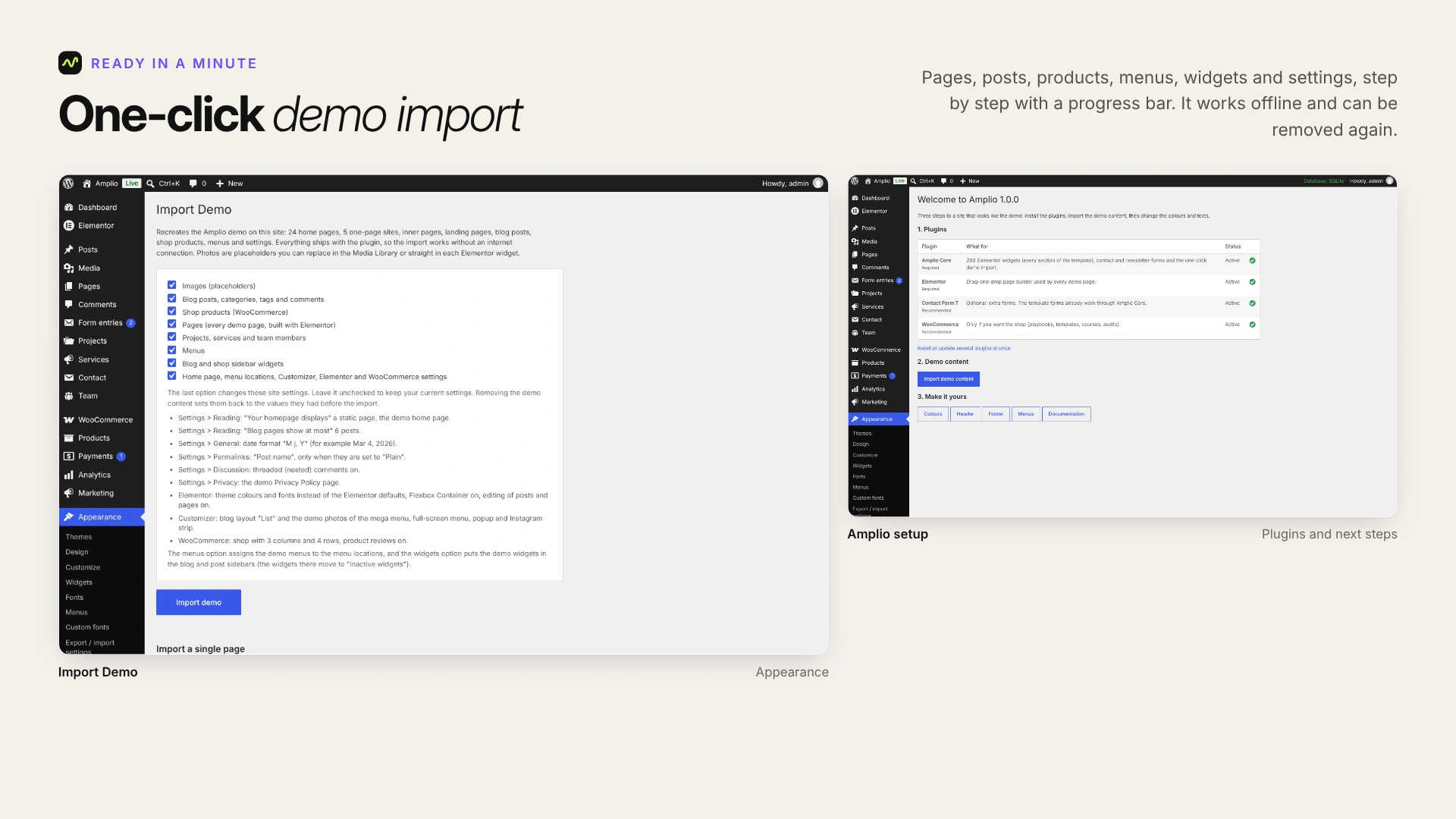Click Database: SQLite text in Amplio setup admin bar
Viewport: 1456px width, 819px height.
1323,181
